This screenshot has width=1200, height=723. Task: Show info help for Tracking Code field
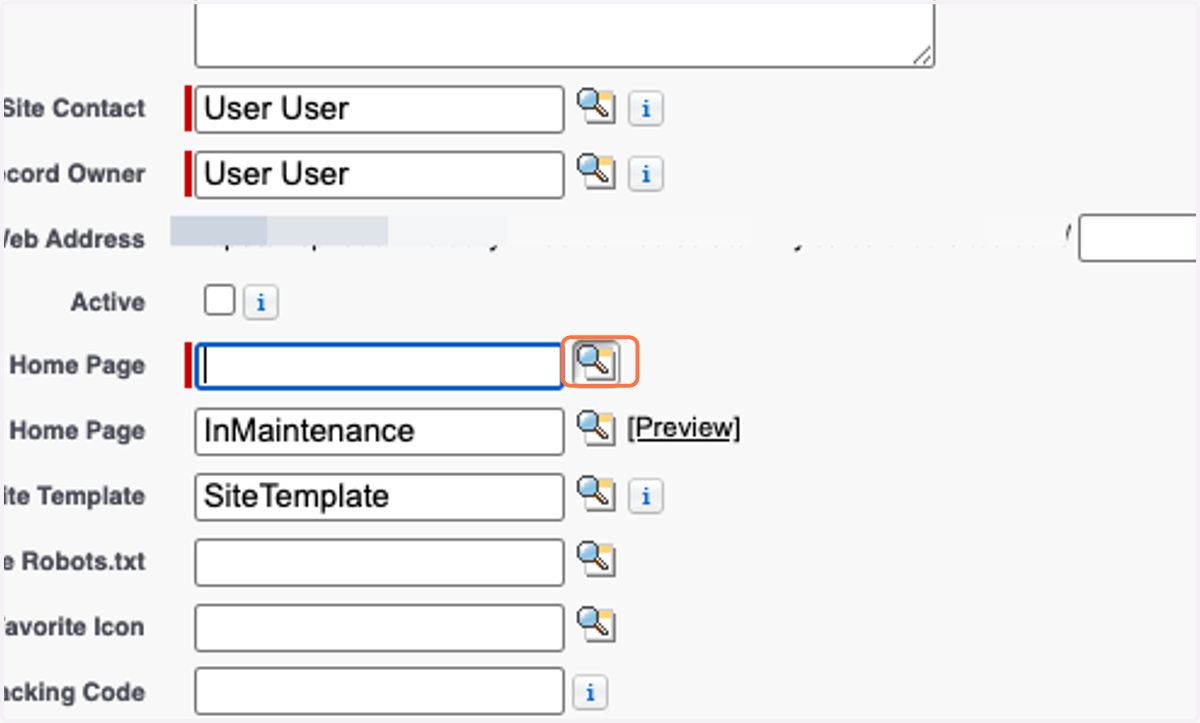590,691
